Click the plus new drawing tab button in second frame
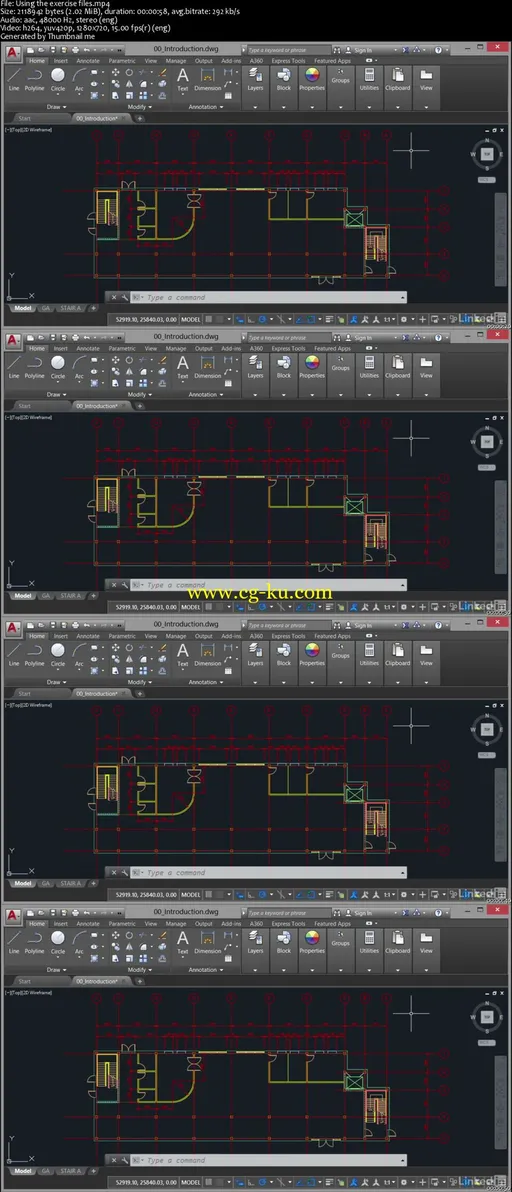 click(x=140, y=406)
